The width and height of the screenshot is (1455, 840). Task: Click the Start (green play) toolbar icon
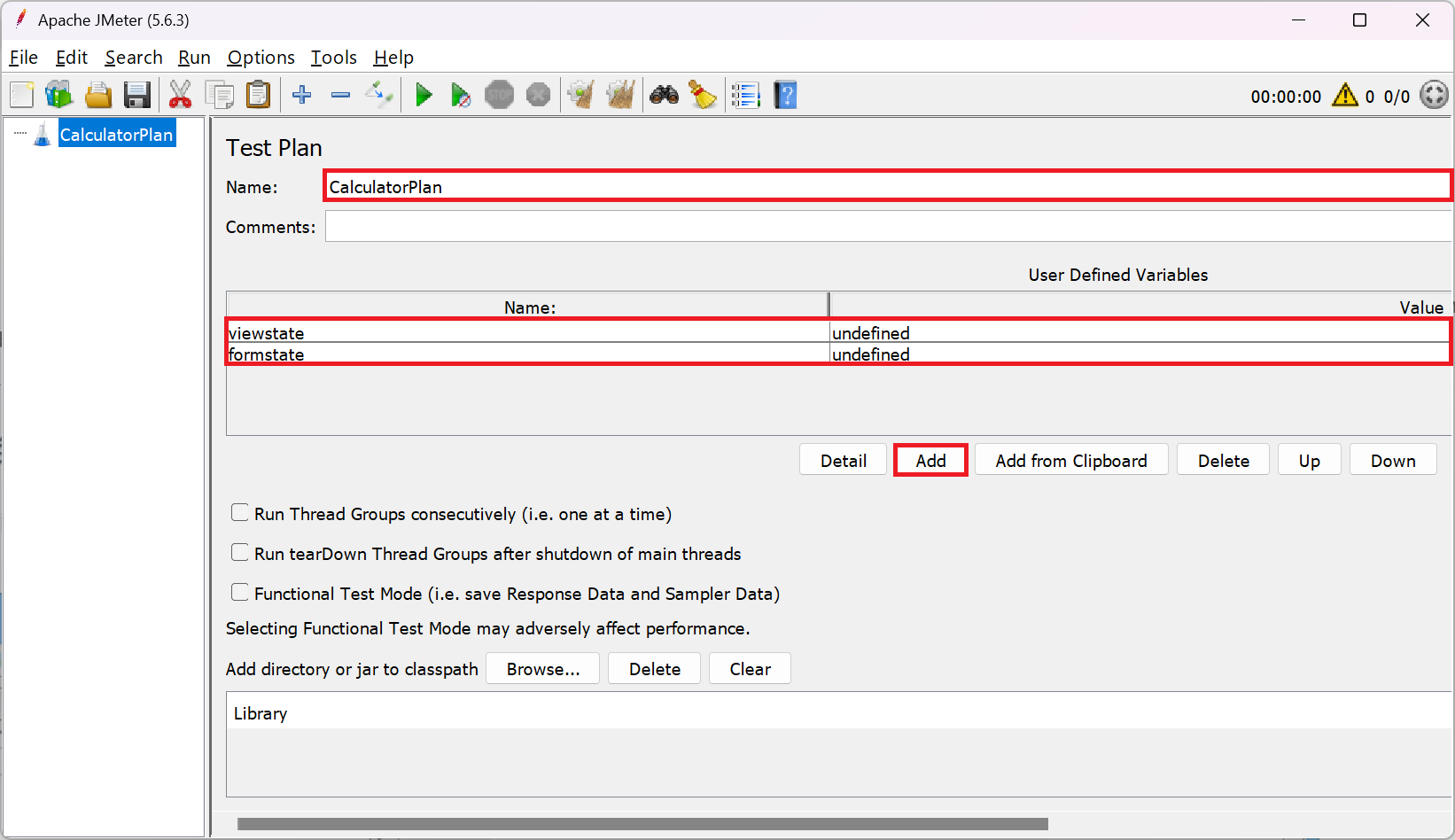coord(424,95)
